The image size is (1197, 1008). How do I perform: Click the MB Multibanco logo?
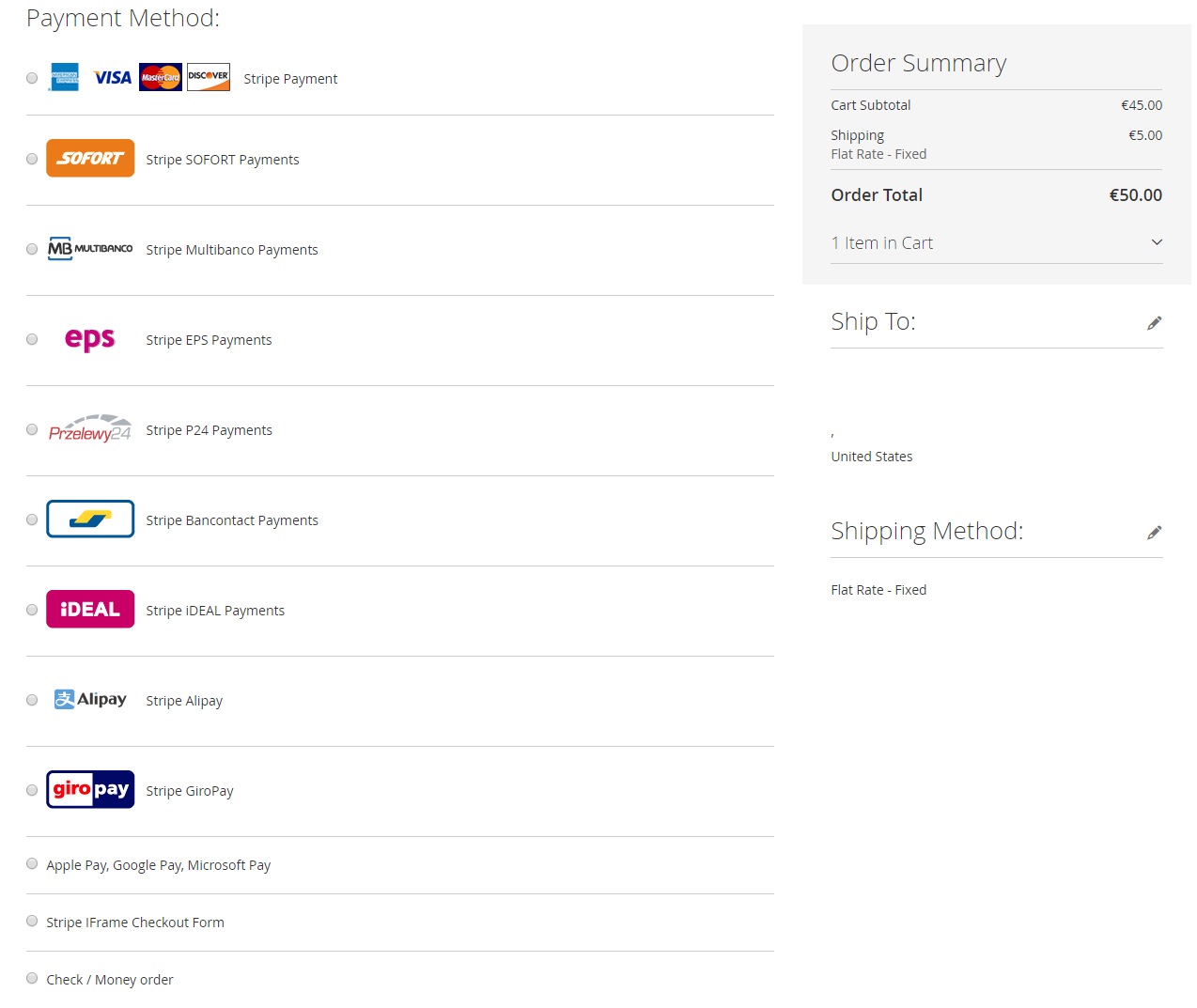pyautogui.click(x=90, y=249)
